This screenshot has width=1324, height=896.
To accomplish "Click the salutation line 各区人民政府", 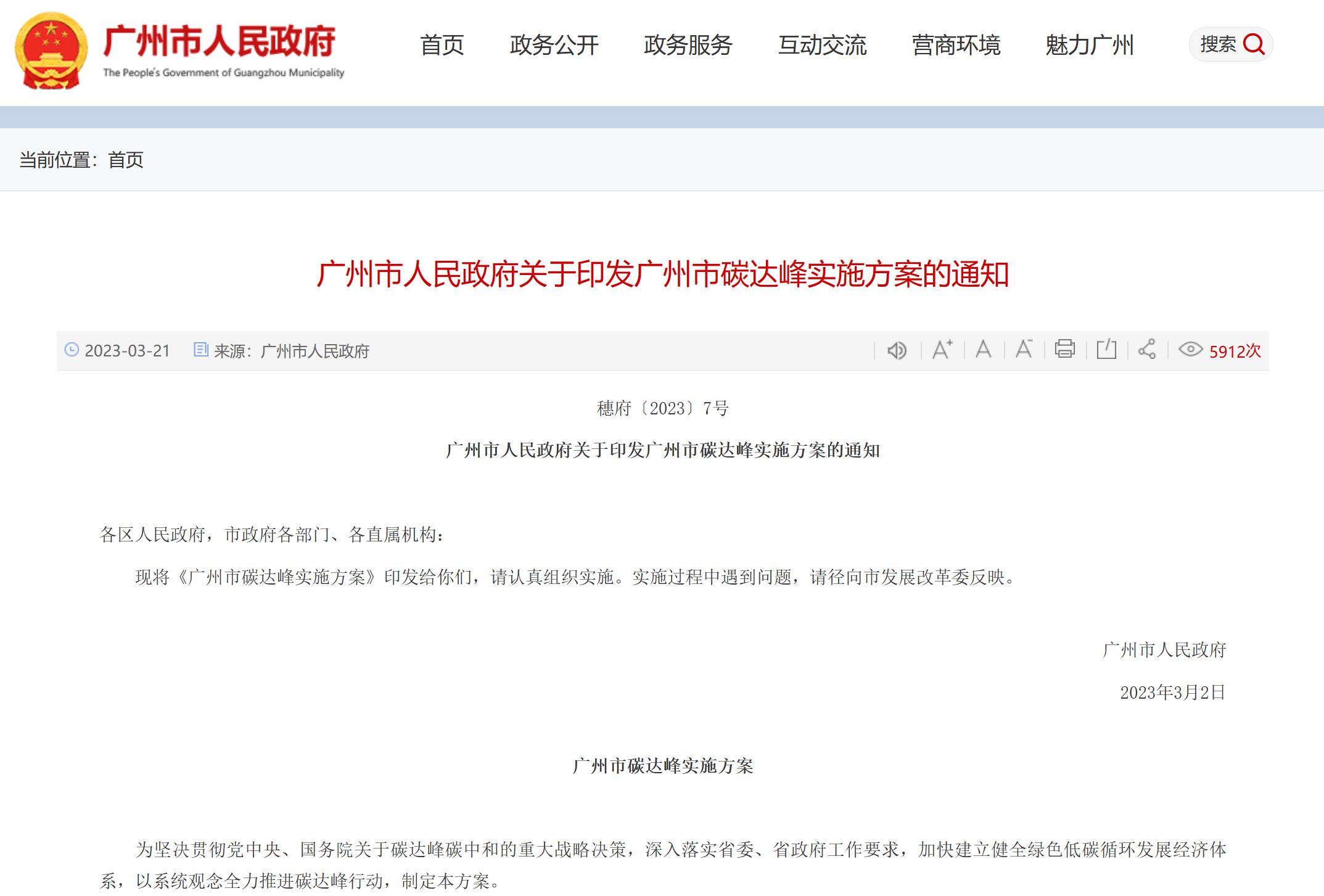I will pyautogui.click(x=272, y=535).
